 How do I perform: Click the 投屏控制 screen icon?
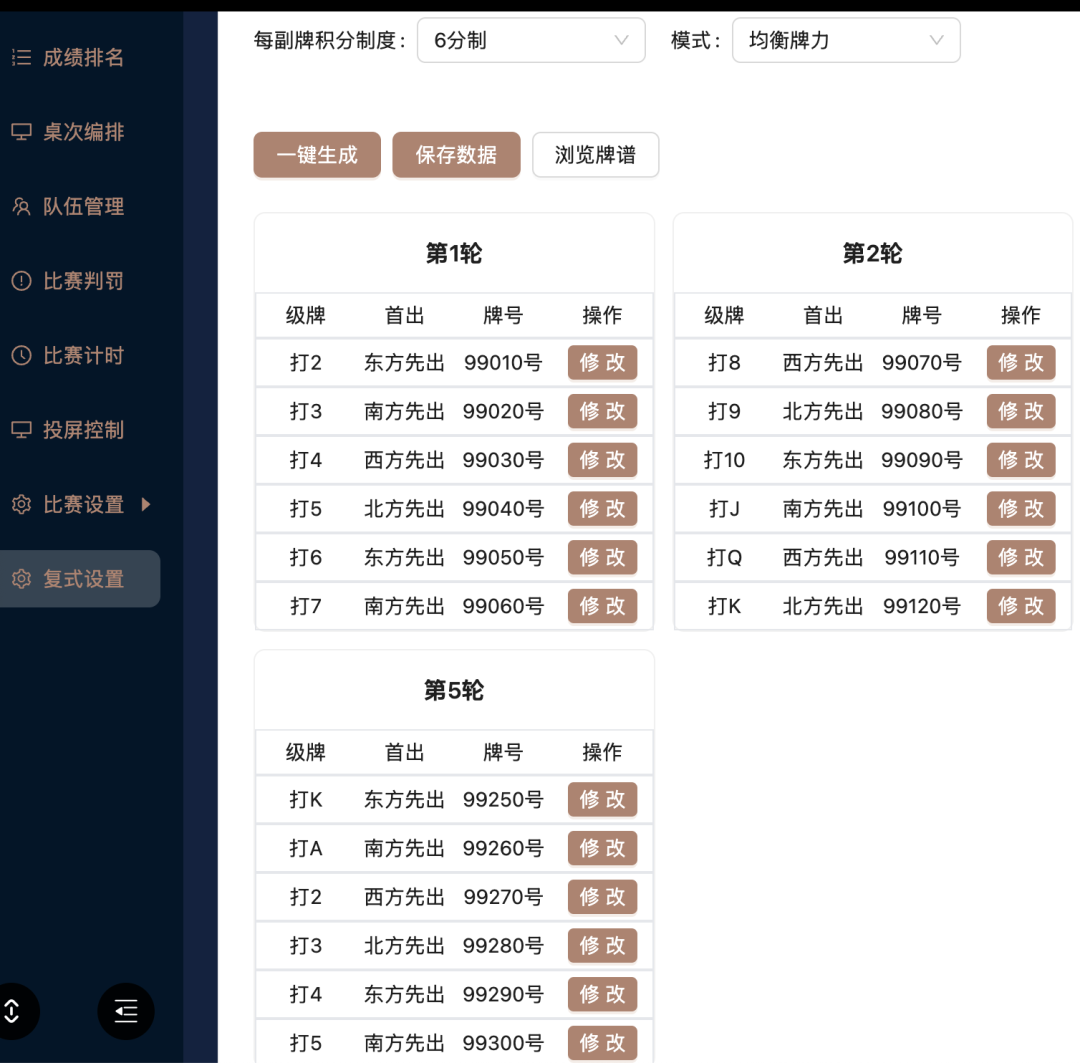point(21,430)
